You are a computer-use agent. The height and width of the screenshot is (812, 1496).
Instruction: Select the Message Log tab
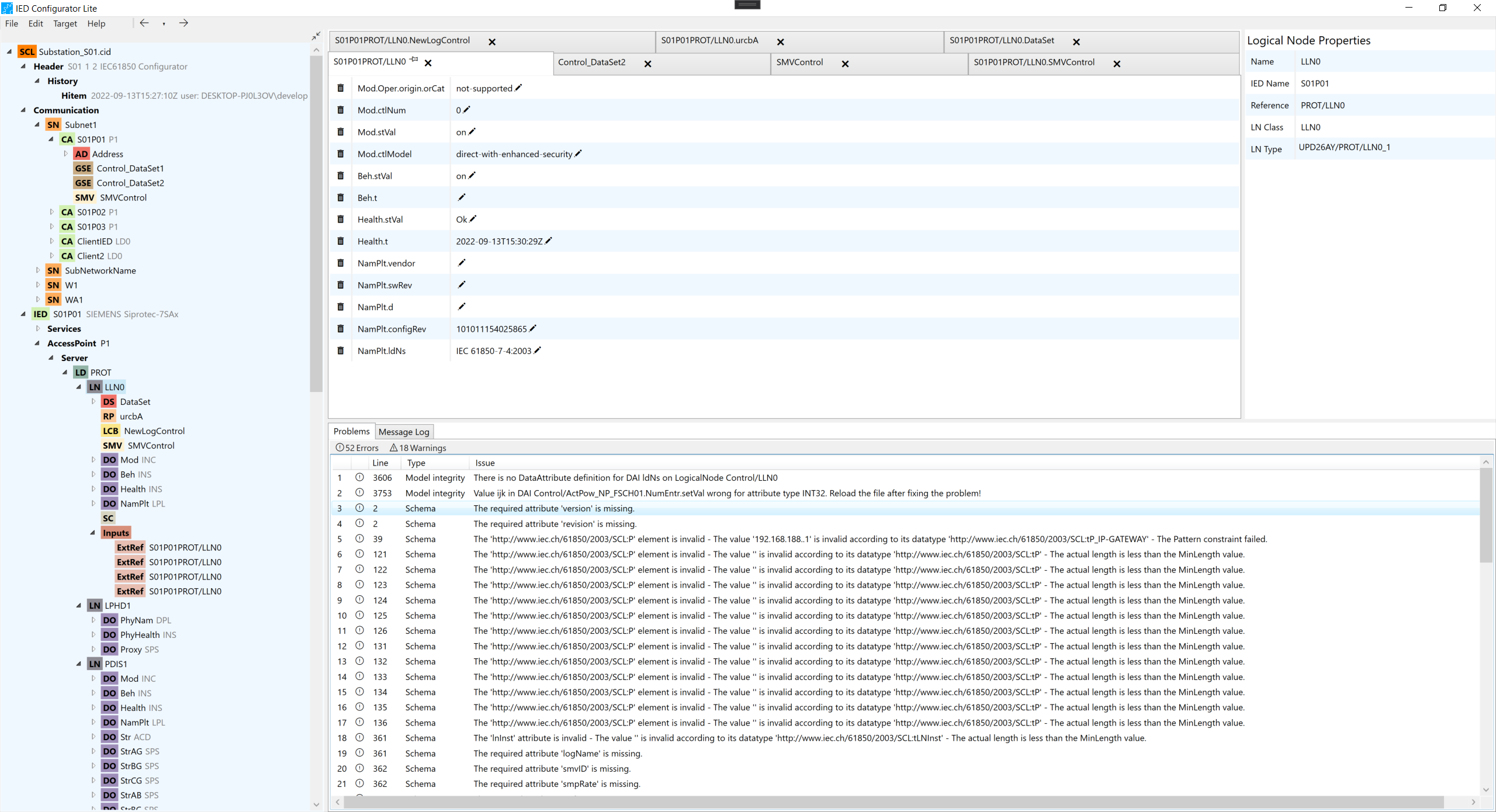point(404,431)
